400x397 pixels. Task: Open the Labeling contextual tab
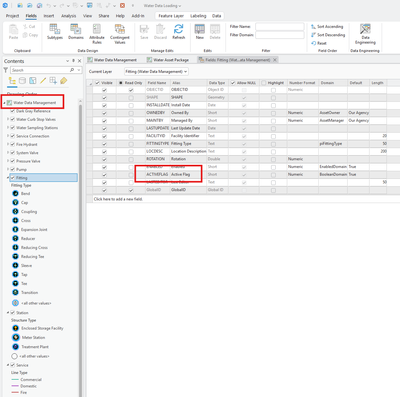198,16
